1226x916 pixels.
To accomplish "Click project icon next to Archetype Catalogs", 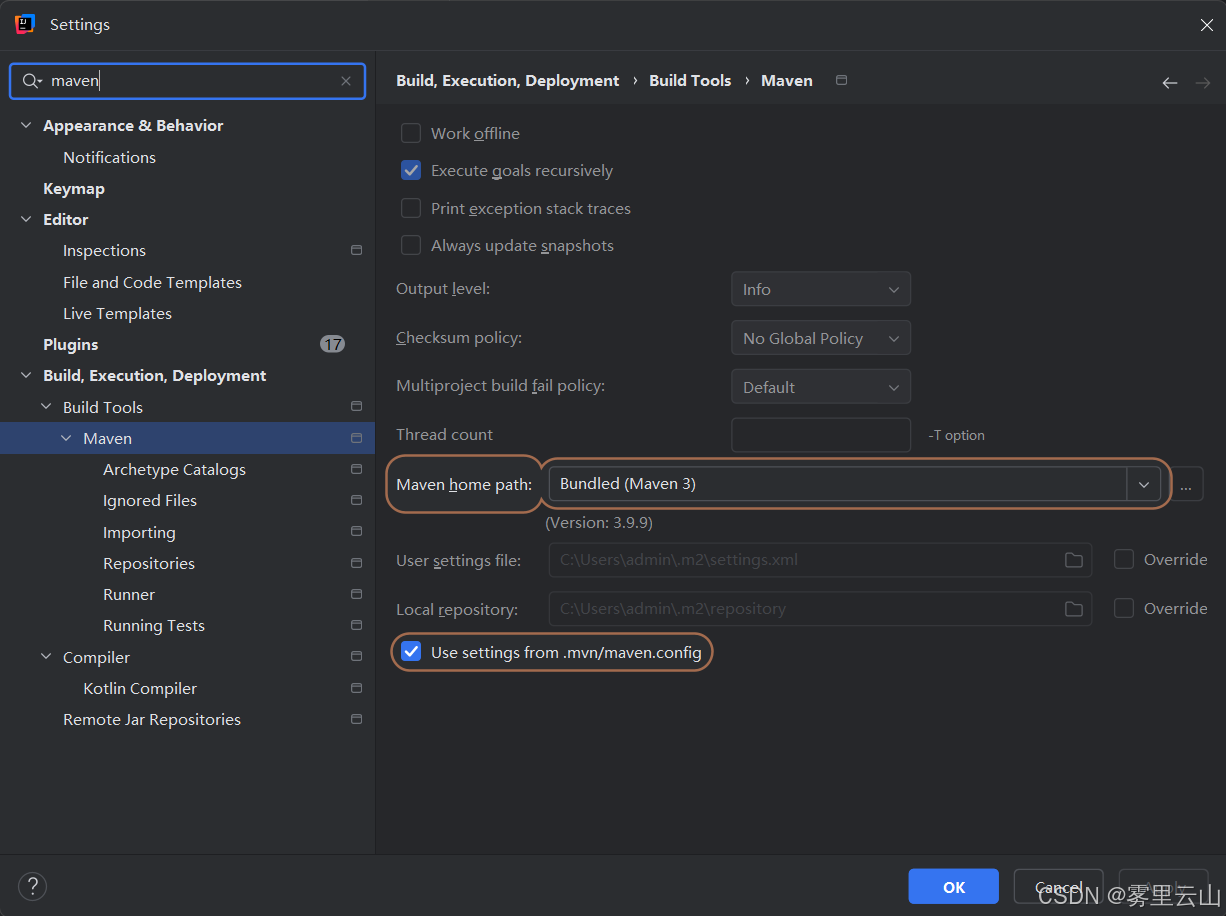I will (x=356, y=469).
